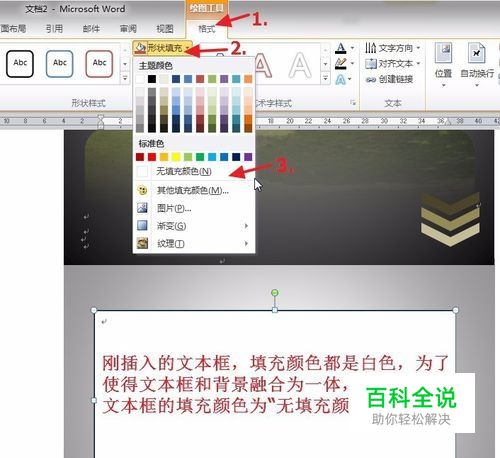Viewport: 500px width, 458px height.
Task: Open the 位置 position dropdown
Action: coord(443,65)
